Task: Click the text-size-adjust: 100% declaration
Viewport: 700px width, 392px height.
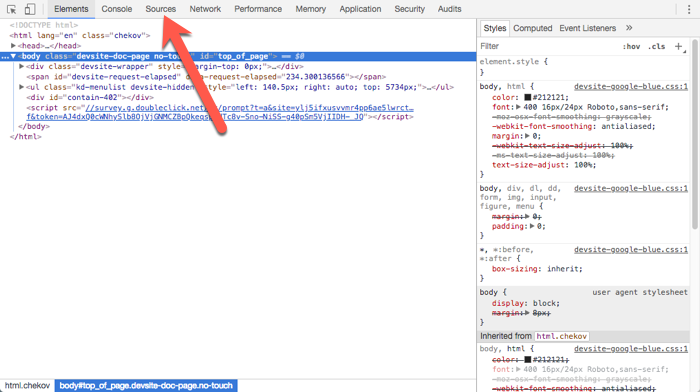Action: [544, 165]
